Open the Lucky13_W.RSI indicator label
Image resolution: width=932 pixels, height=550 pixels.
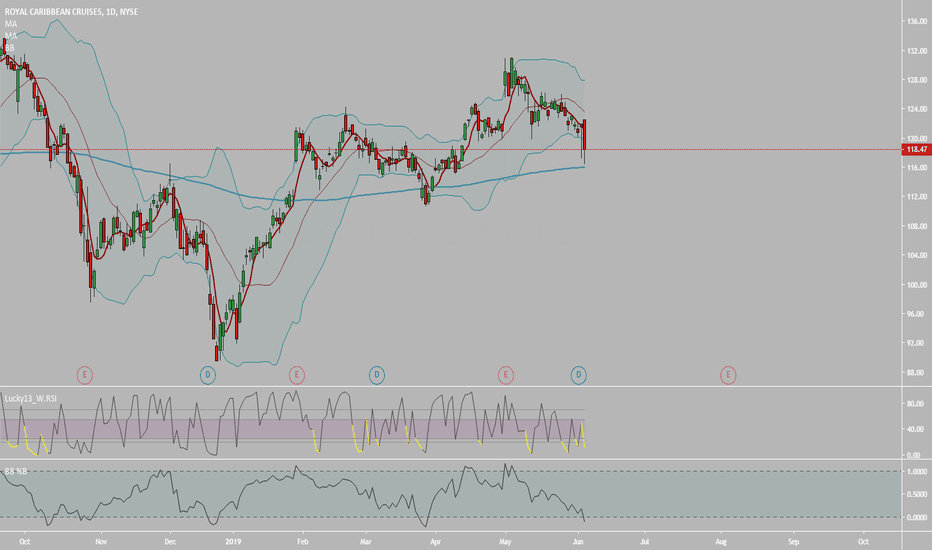[31, 398]
